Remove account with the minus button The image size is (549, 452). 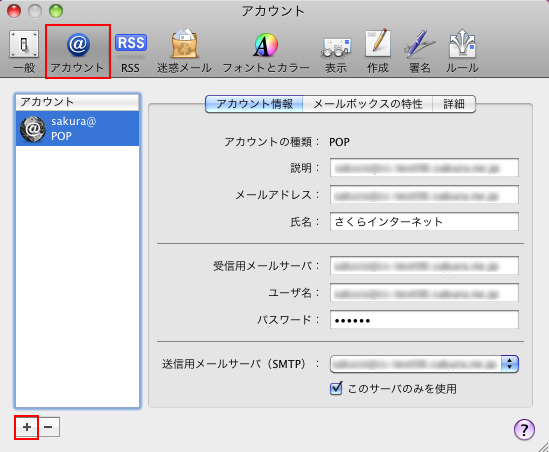point(48,427)
